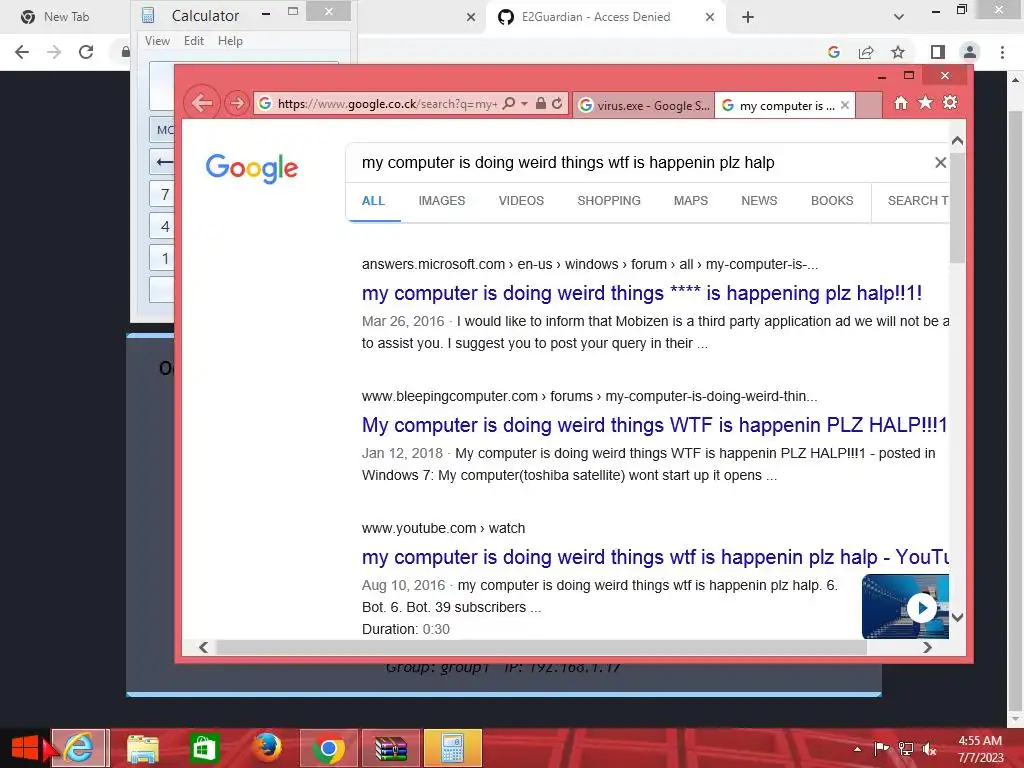Click the www.youtube.com › watch breadcrumb
This screenshot has height=768, width=1024.
click(443, 528)
